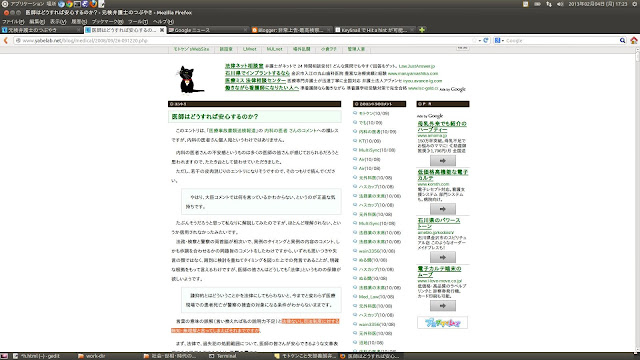
Task: Click the colorful banner image in right sidebar
Action: pyautogui.click(x=442, y=323)
